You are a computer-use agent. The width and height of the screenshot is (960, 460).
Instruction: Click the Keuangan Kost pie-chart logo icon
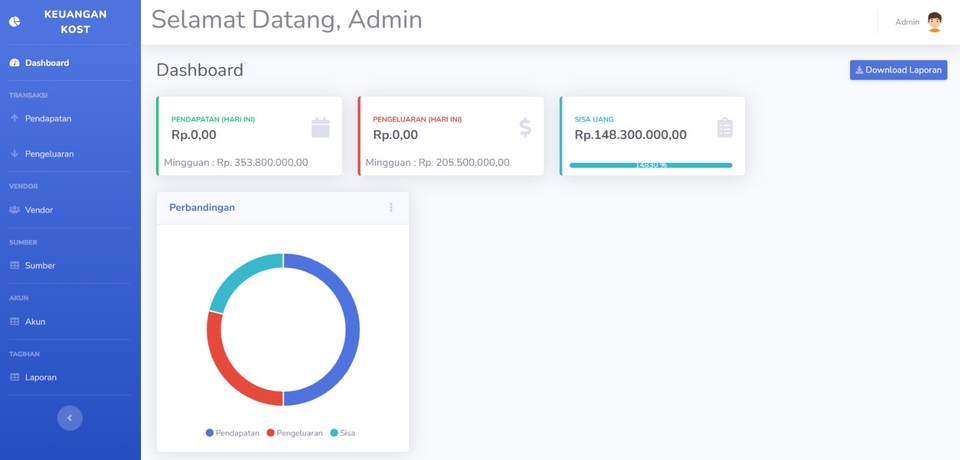click(14, 21)
